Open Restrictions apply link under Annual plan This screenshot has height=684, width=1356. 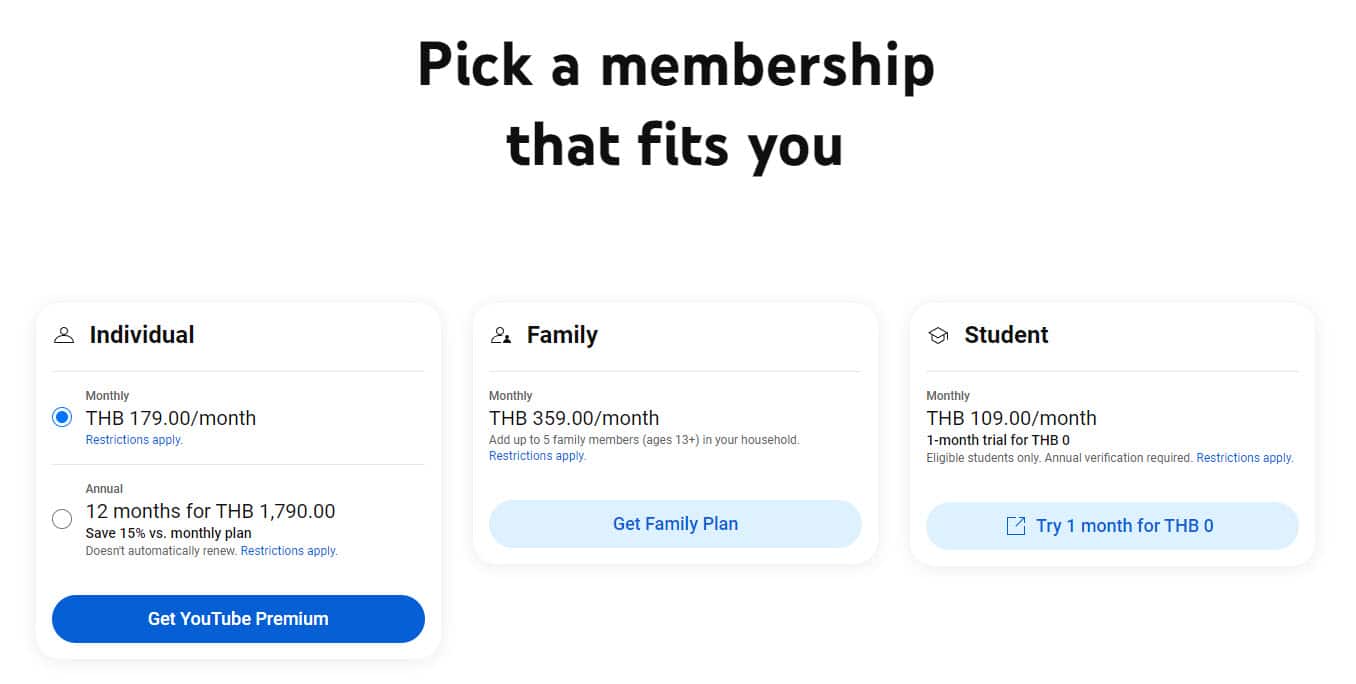(x=289, y=551)
